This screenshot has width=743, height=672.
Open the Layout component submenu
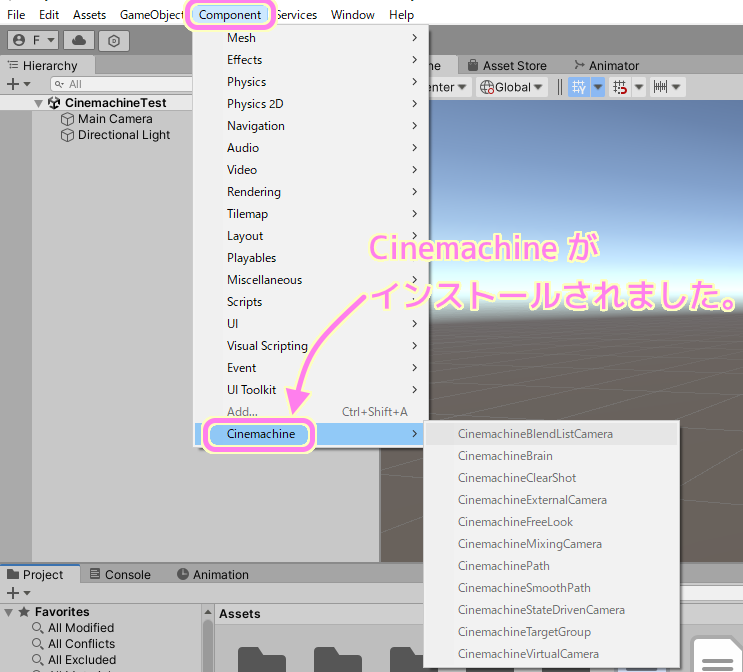(x=311, y=236)
